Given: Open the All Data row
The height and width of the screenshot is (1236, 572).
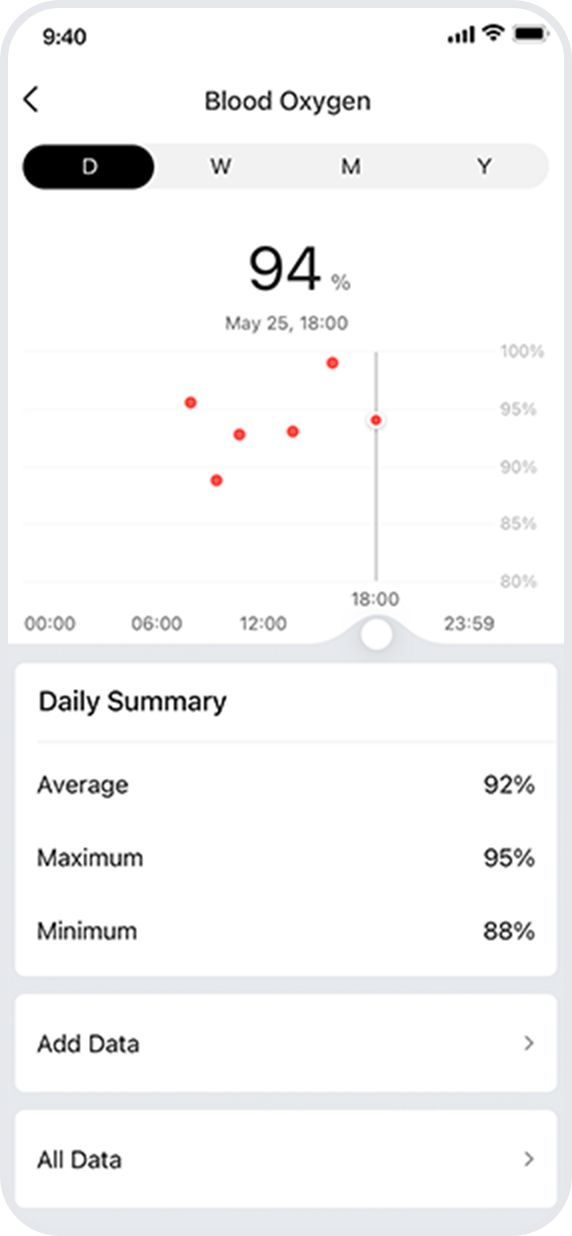Looking at the screenshot, I should pyautogui.click(x=286, y=1159).
